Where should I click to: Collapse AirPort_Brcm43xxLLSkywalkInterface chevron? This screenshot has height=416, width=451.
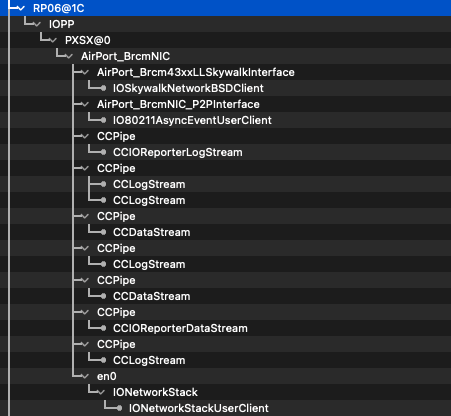tap(85, 72)
